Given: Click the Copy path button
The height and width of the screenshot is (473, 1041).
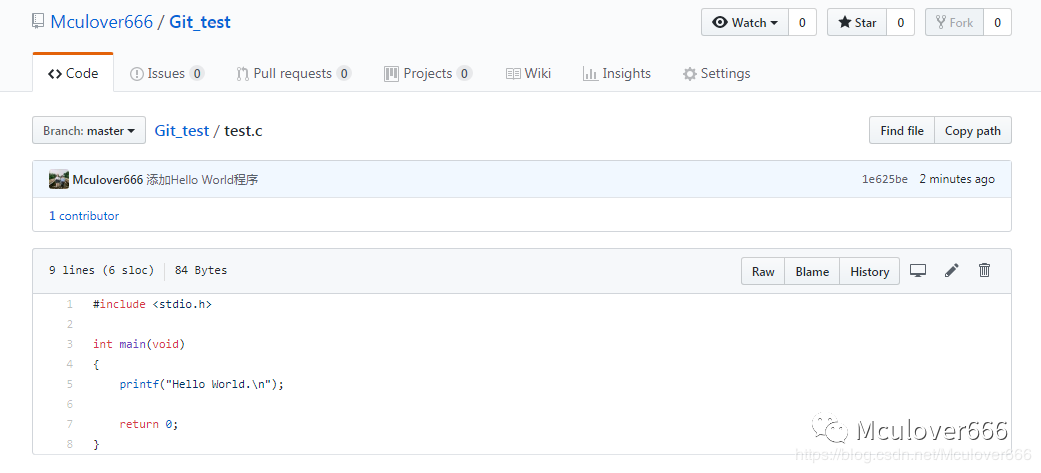Looking at the screenshot, I should tap(973, 131).
